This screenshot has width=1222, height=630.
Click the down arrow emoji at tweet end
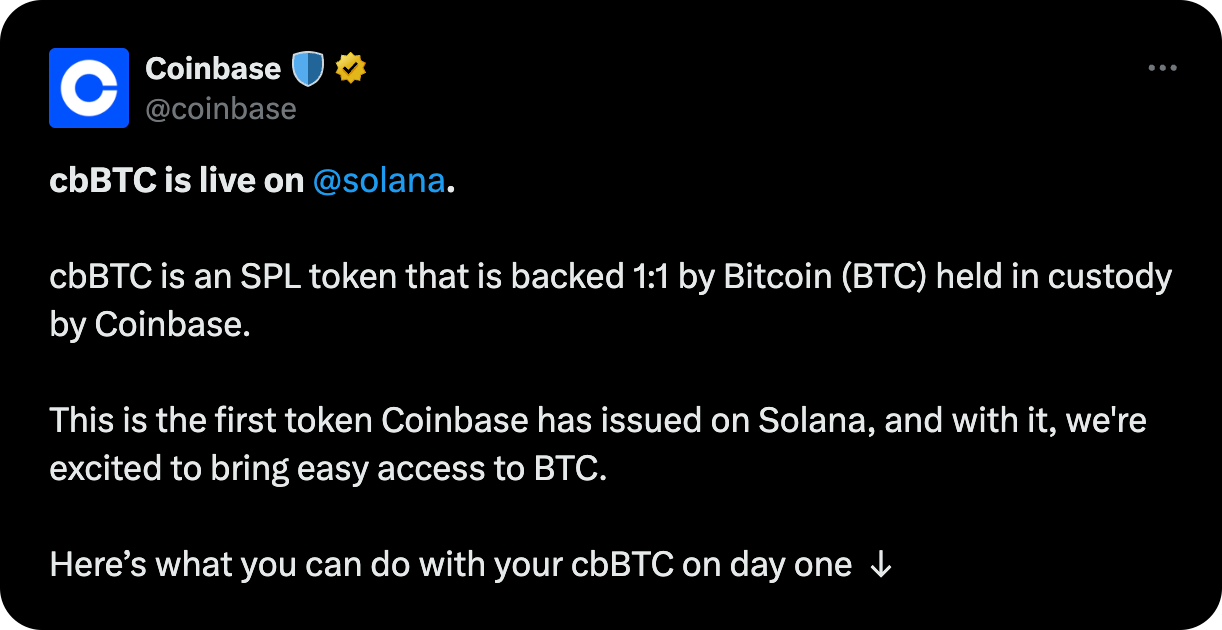[x=880, y=566]
